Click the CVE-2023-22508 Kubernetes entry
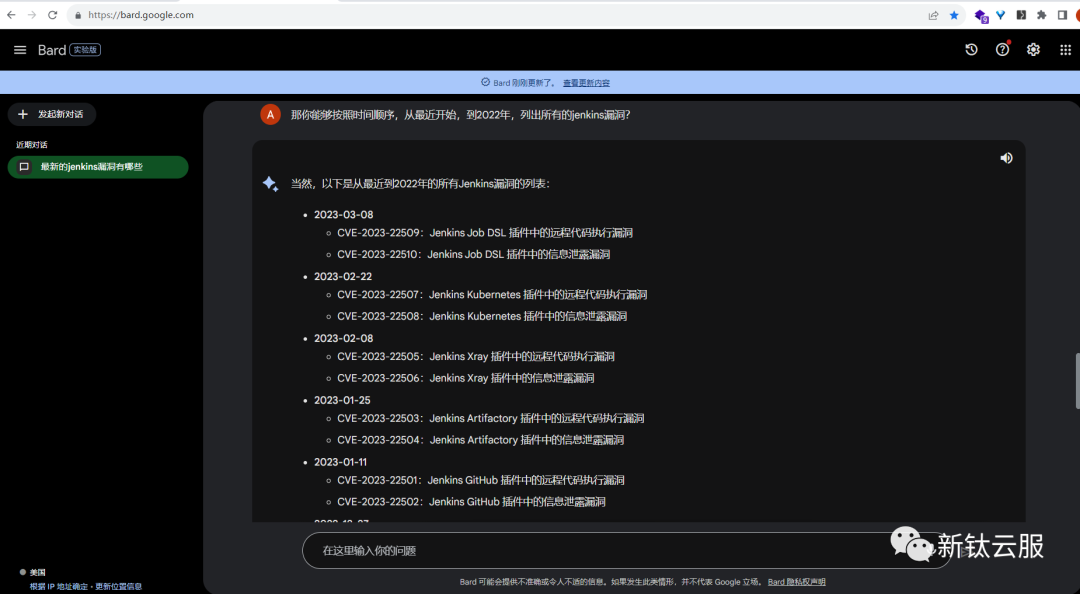 coord(481,316)
